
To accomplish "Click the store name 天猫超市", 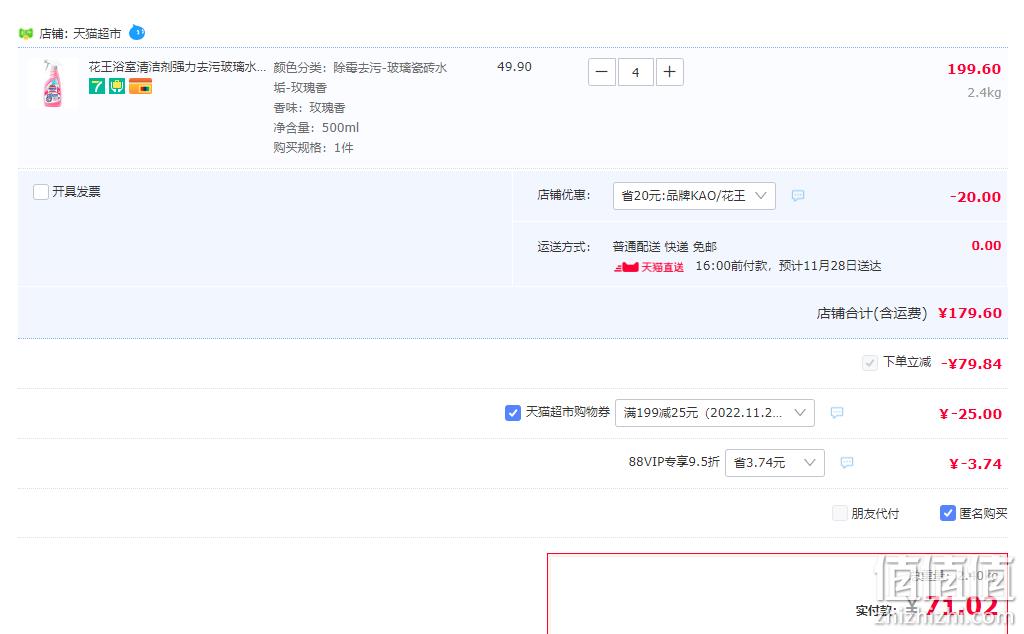I will [x=97, y=33].
